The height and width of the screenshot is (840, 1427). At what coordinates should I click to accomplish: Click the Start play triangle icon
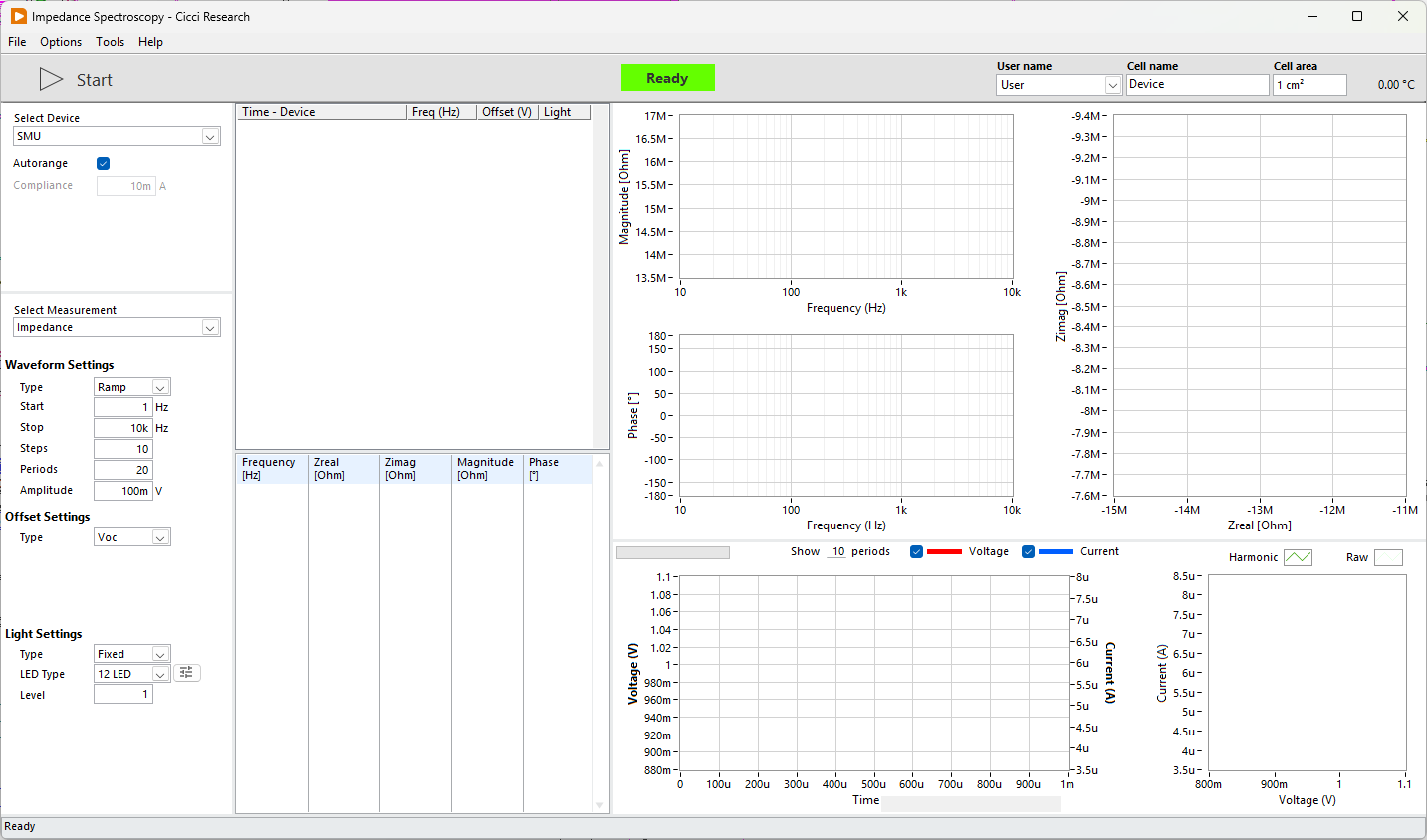coord(50,79)
